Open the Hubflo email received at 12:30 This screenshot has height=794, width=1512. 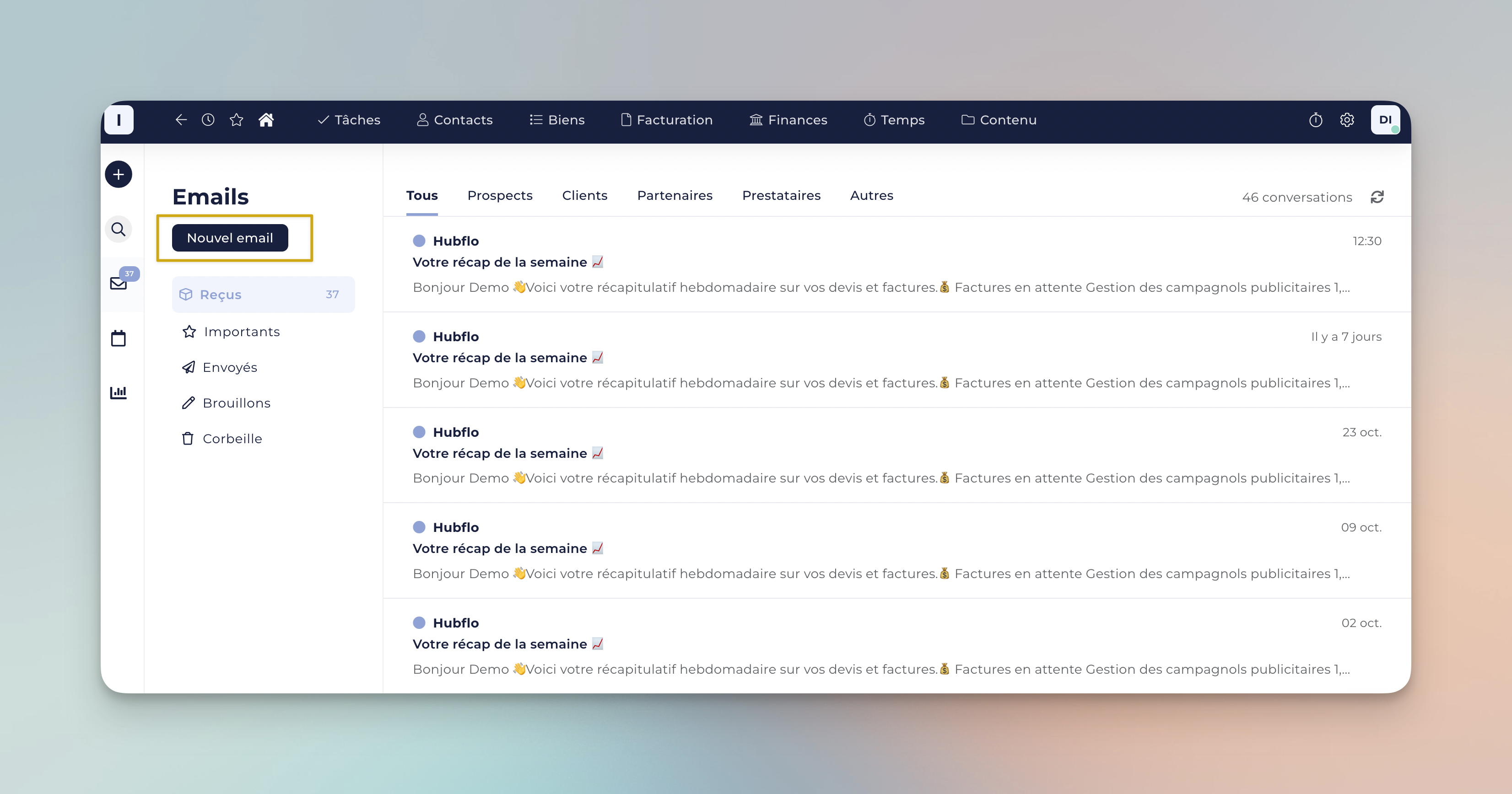pos(897,264)
